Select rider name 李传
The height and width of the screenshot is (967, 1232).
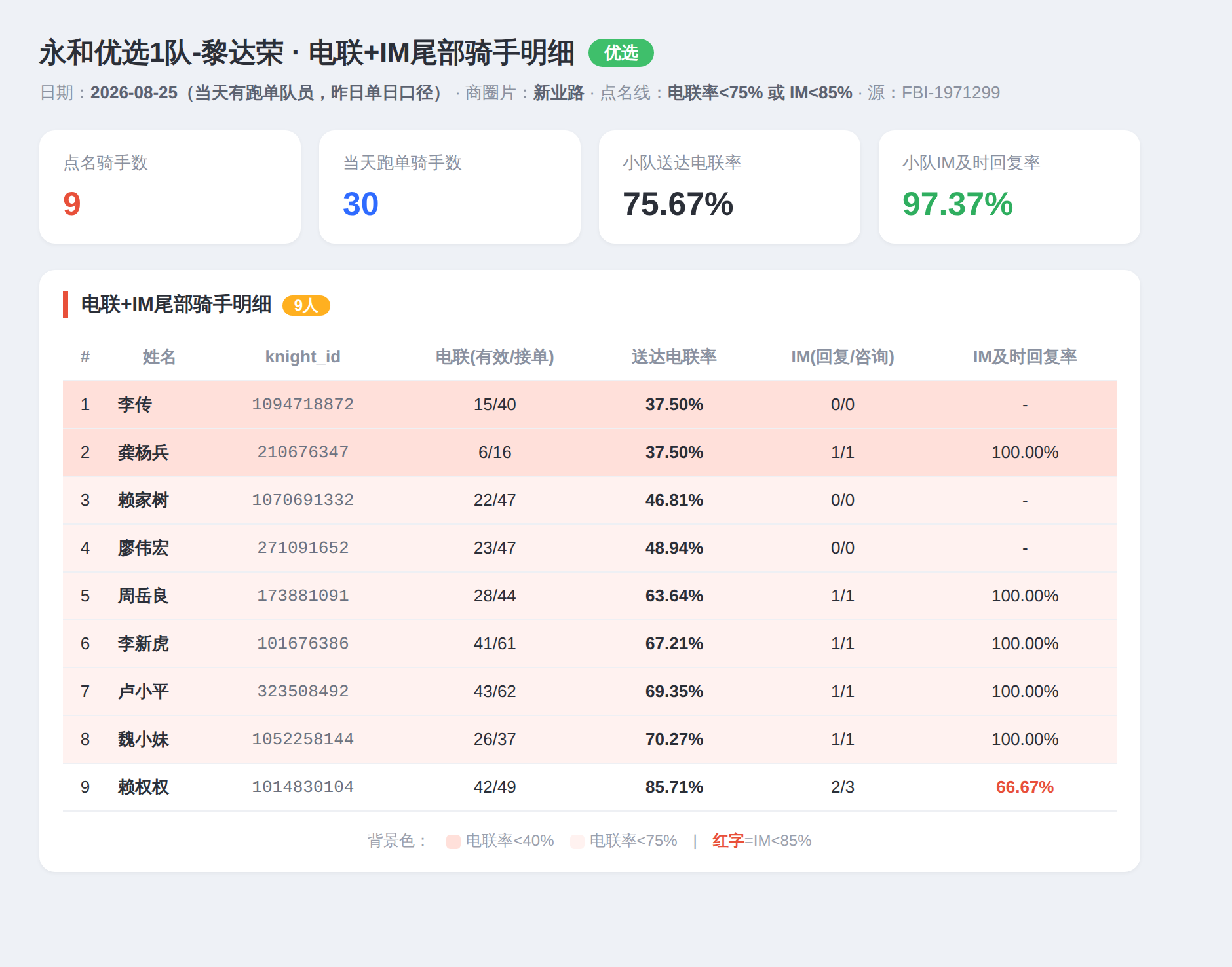(x=135, y=404)
